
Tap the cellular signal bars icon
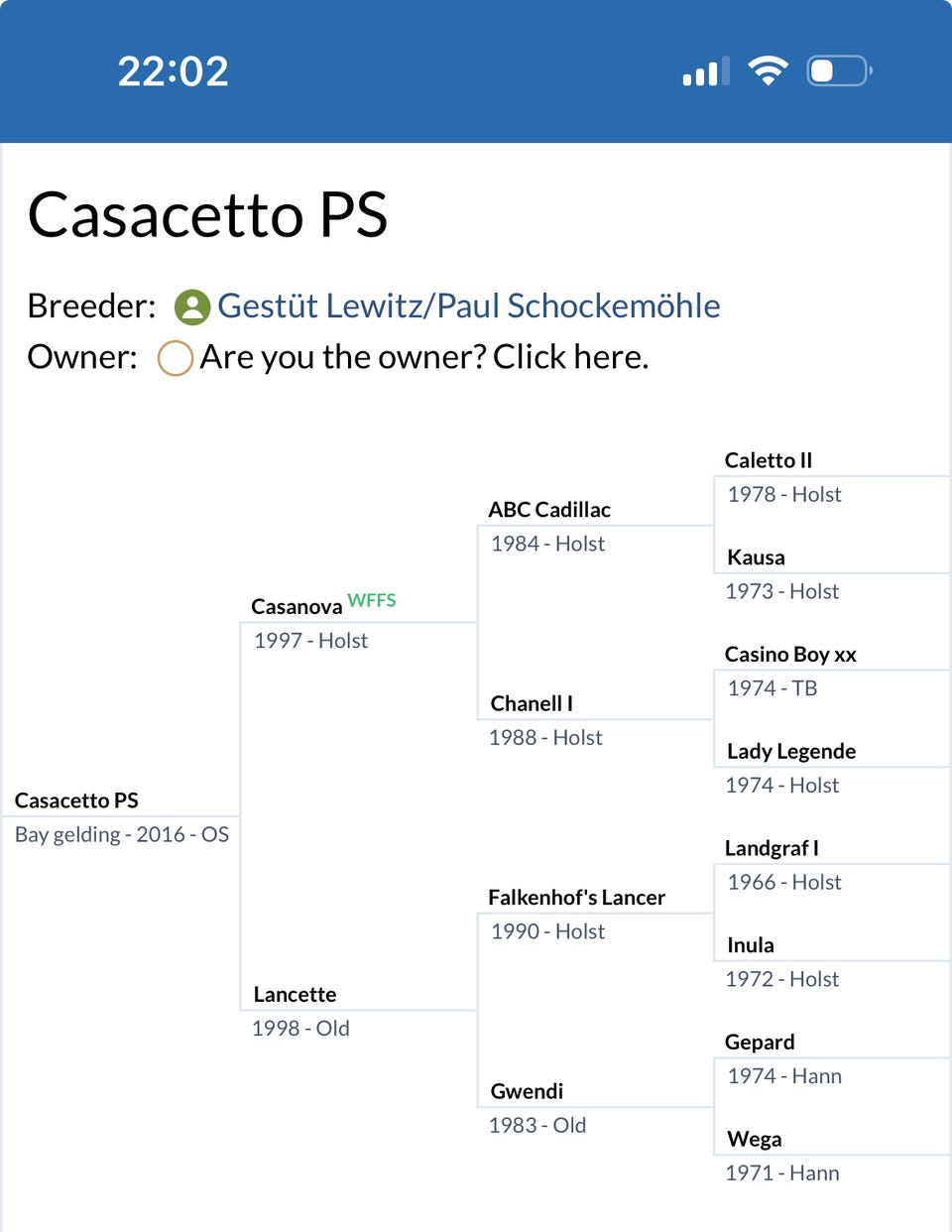point(706,71)
